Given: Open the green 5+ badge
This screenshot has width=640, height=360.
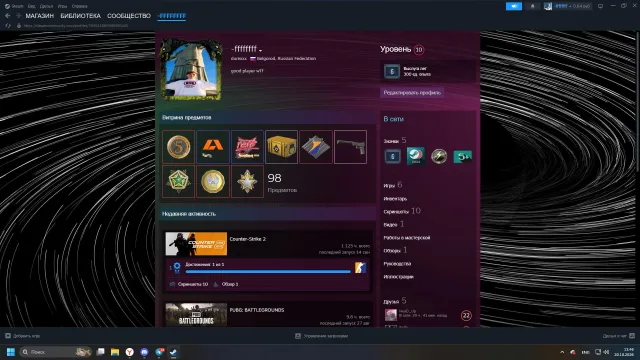Looking at the screenshot, I should click(x=462, y=156).
